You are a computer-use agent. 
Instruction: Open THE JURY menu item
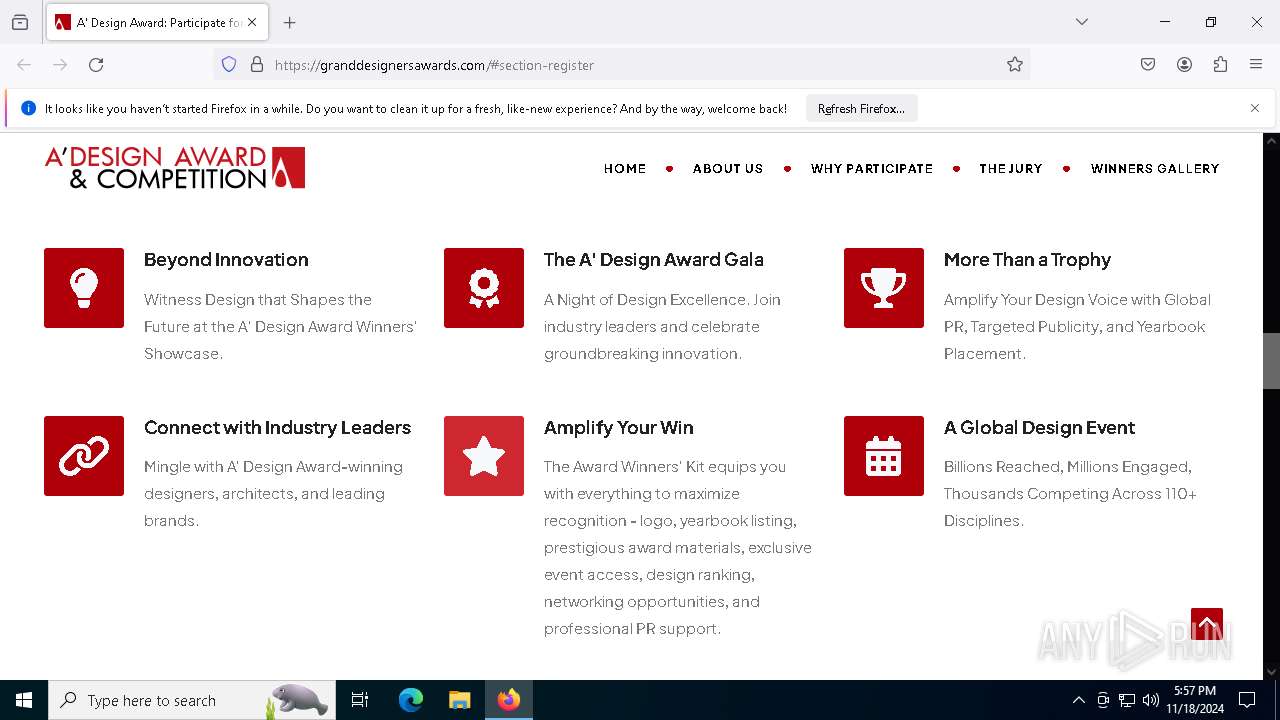point(1011,169)
